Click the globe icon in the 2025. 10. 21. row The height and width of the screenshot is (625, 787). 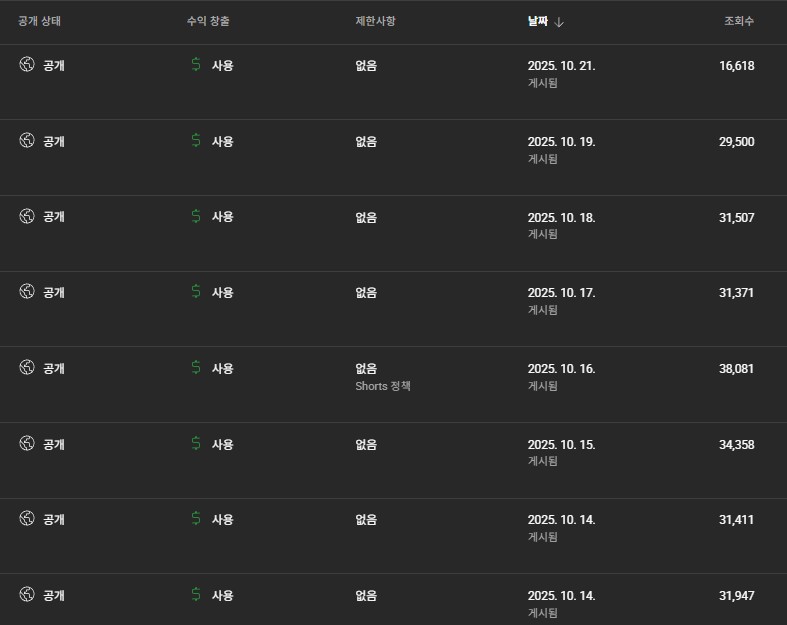[27, 65]
